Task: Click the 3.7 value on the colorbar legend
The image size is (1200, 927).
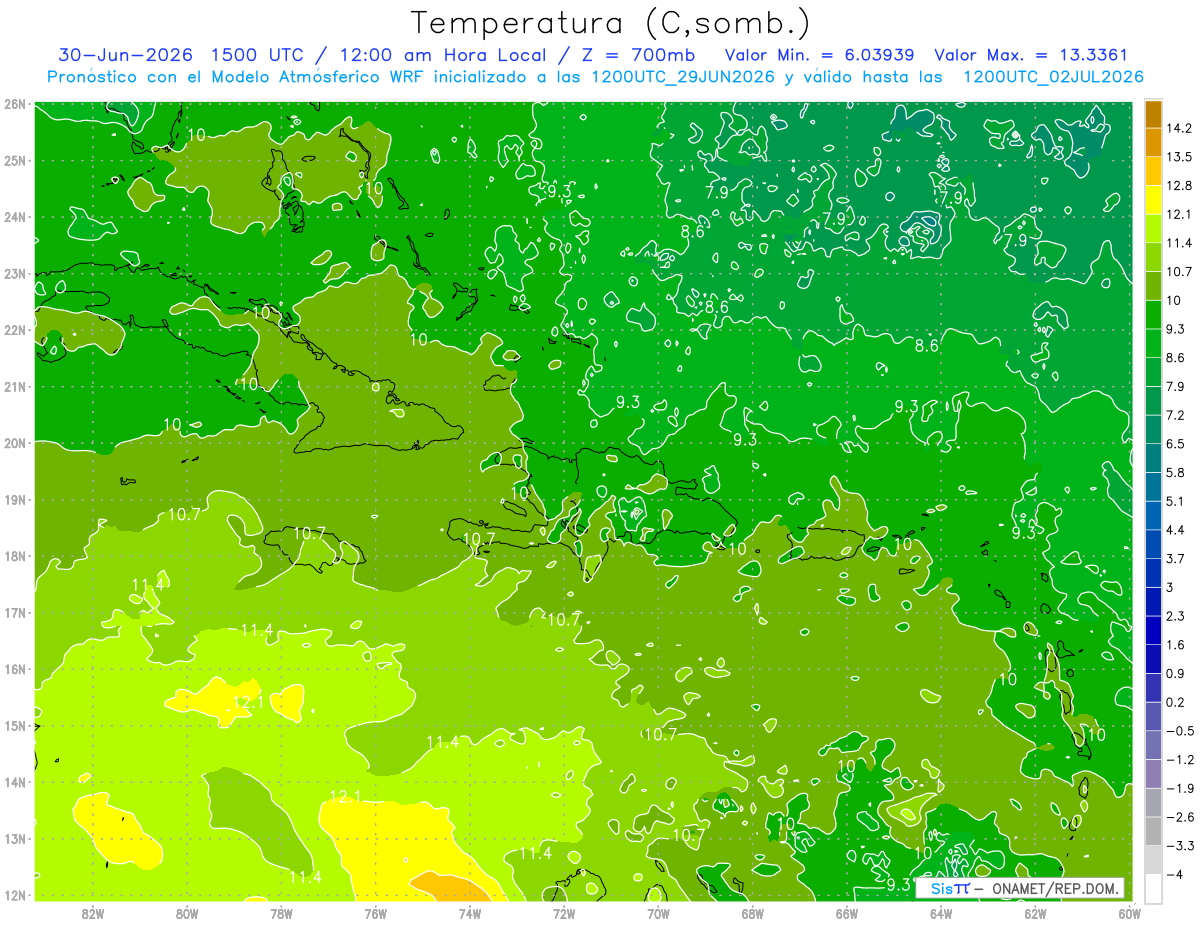Action: tap(1176, 558)
